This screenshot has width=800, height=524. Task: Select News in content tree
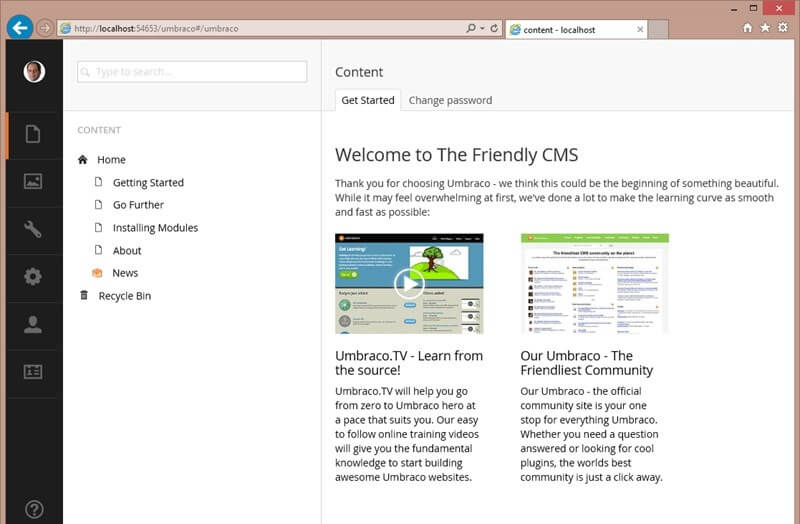(125, 273)
